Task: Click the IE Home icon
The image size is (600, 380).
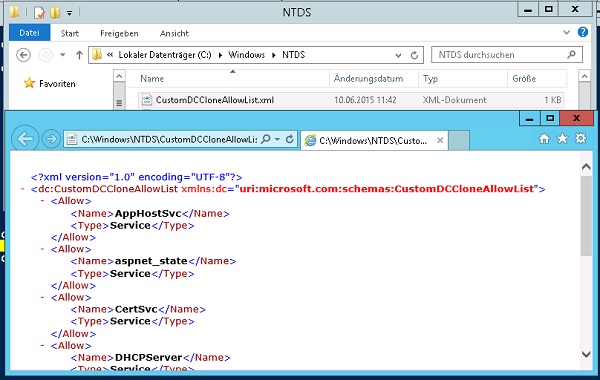Action: click(544, 139)
